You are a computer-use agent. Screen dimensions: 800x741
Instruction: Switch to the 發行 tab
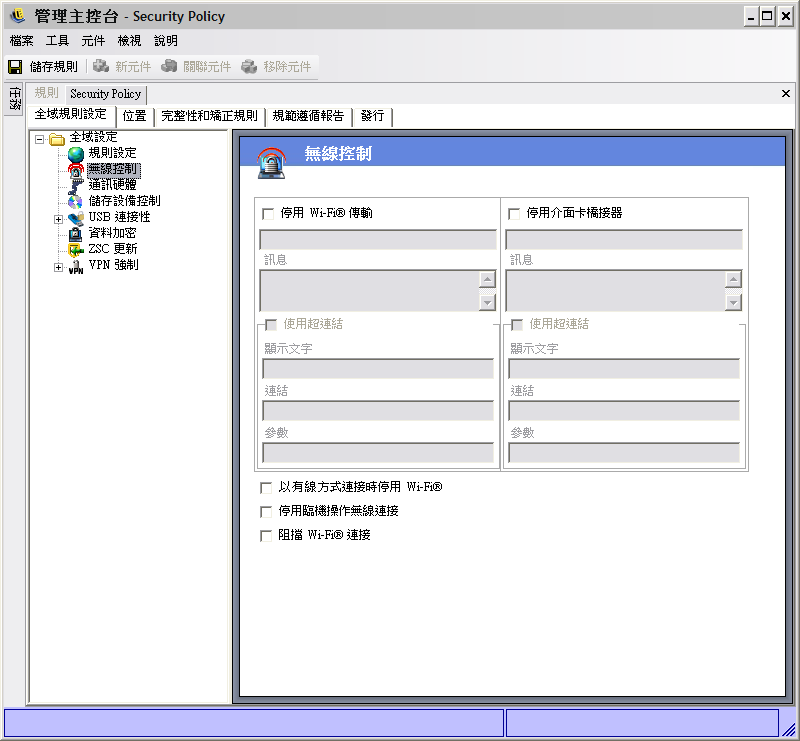point(372,116)
